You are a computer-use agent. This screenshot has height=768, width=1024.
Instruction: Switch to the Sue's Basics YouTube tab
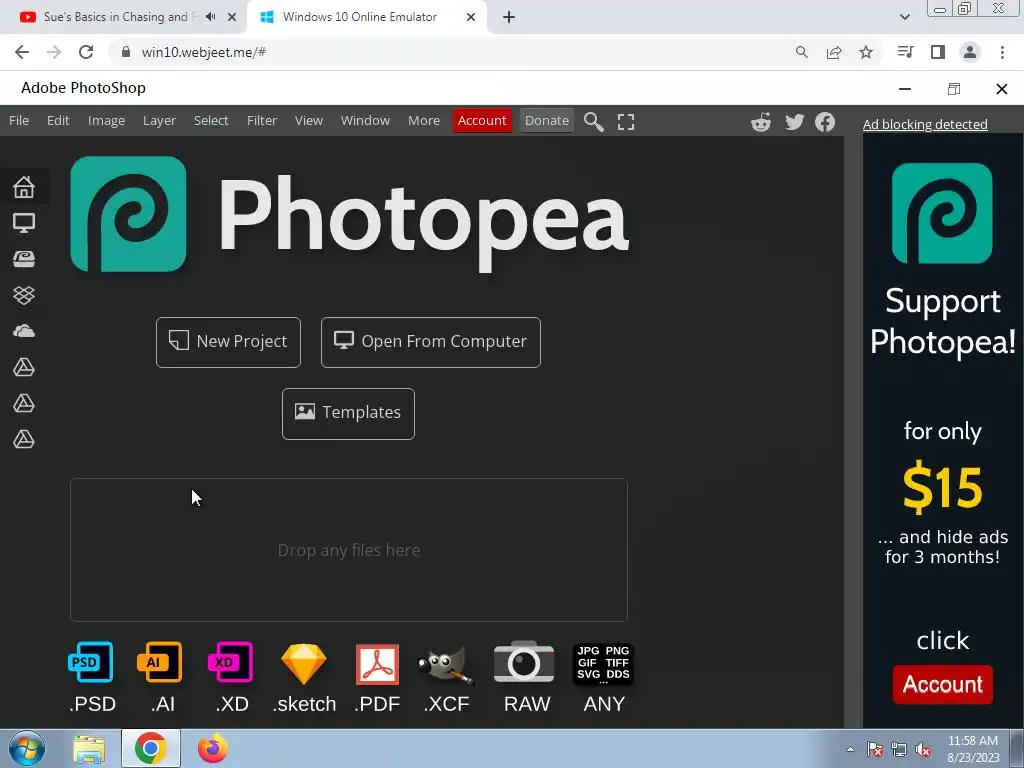[x=123, y=17]
